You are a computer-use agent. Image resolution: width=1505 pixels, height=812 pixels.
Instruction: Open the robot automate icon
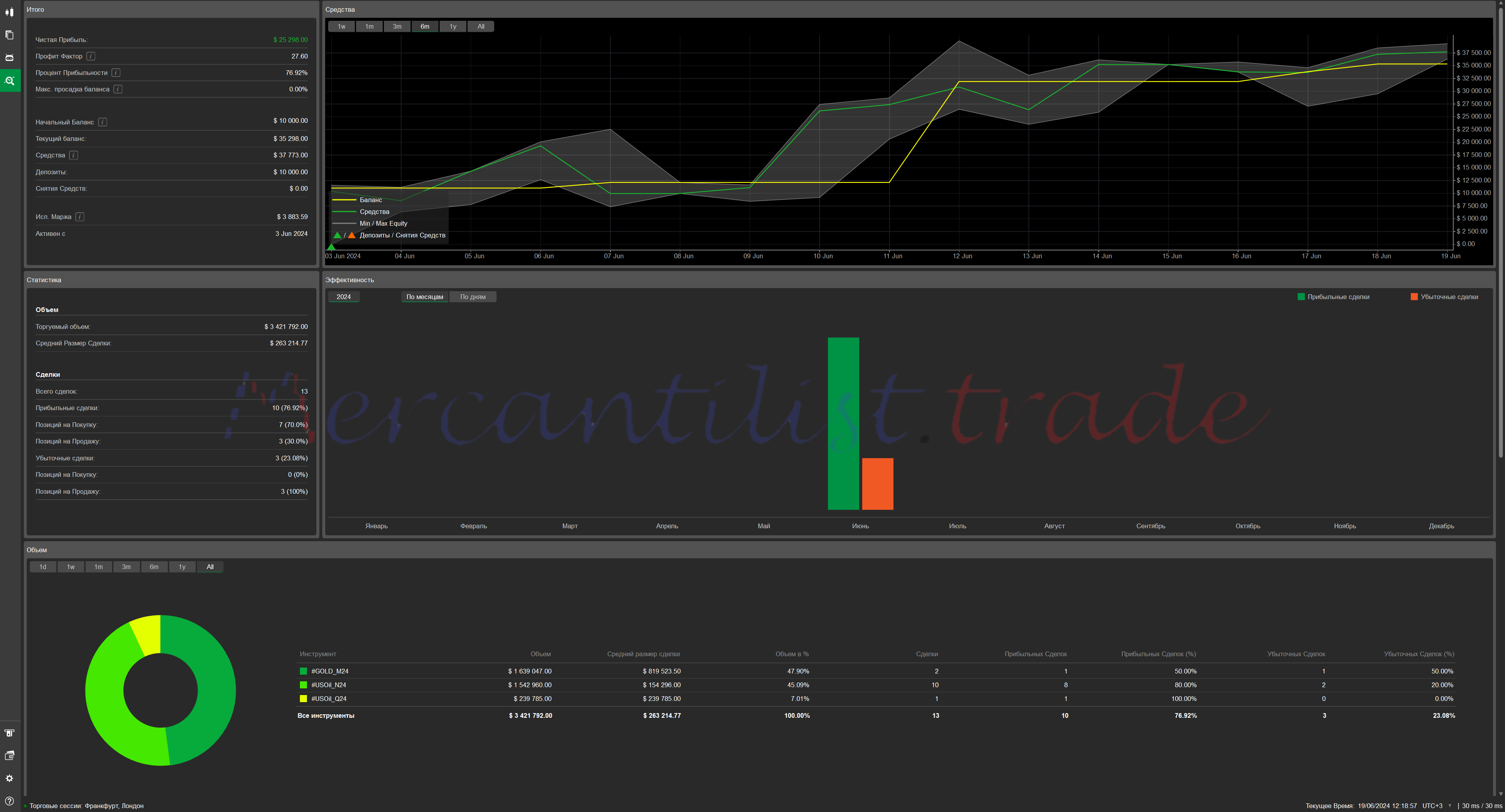[x=9, y=57]
